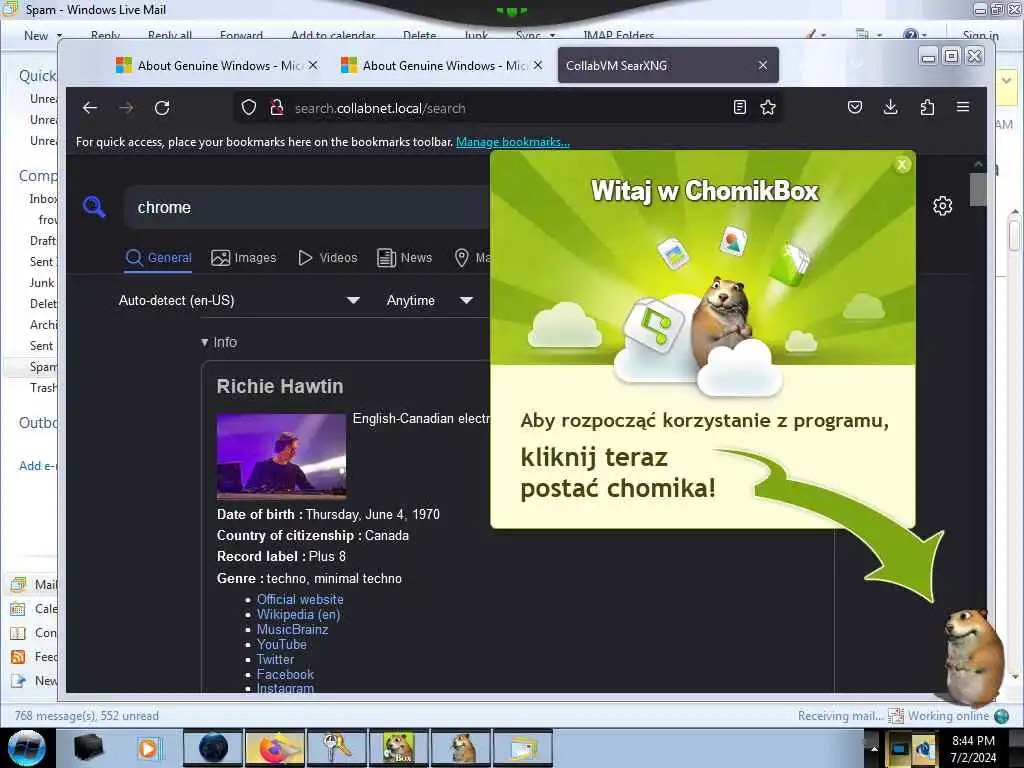Select the Images search category

(244, 257)
